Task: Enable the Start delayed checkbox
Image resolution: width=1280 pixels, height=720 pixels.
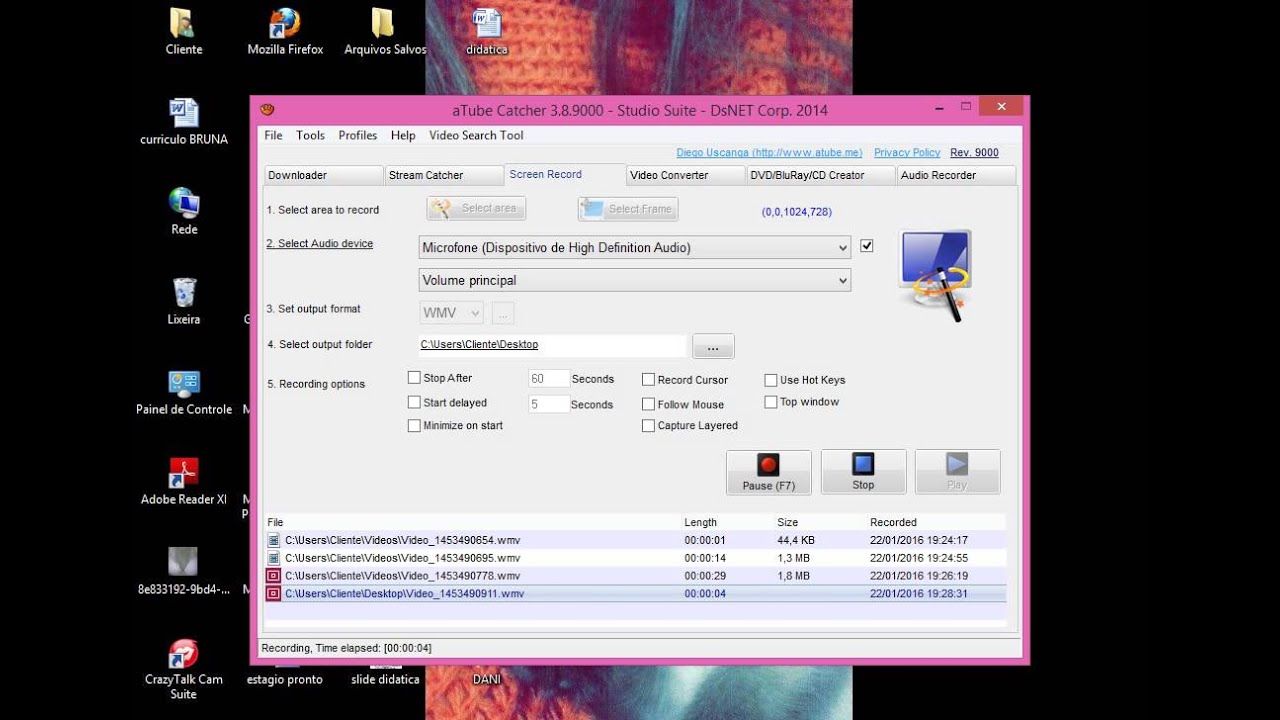Action: tap(414, 402)
